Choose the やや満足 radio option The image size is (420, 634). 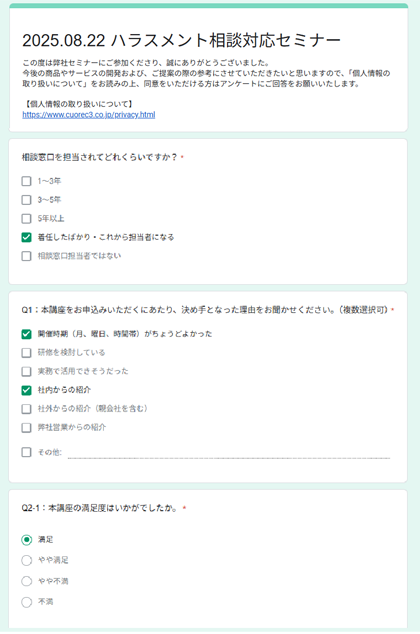coord(27,560)
